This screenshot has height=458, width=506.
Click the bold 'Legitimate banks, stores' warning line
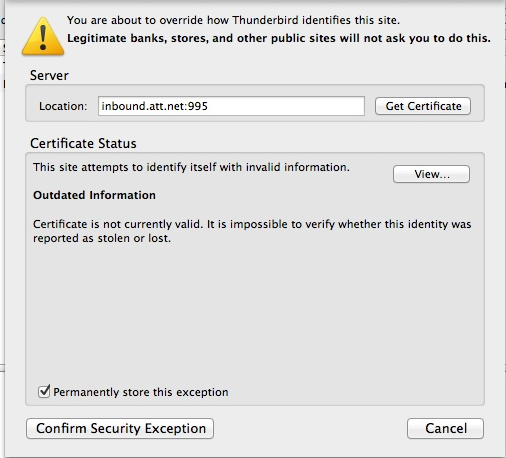tap(279, 38)
